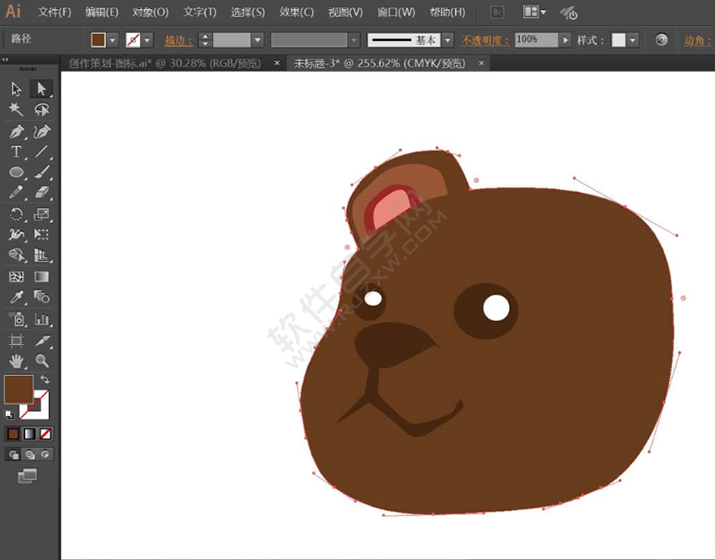Pick the Ellipse shape tool

click(16, 172)
